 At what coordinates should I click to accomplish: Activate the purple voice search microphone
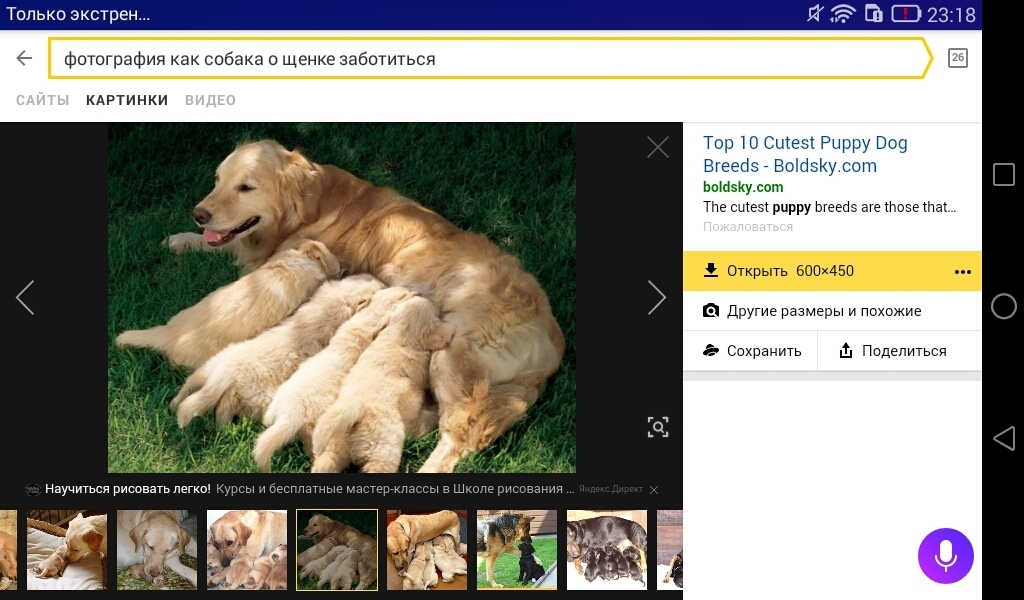click(945, 555)
